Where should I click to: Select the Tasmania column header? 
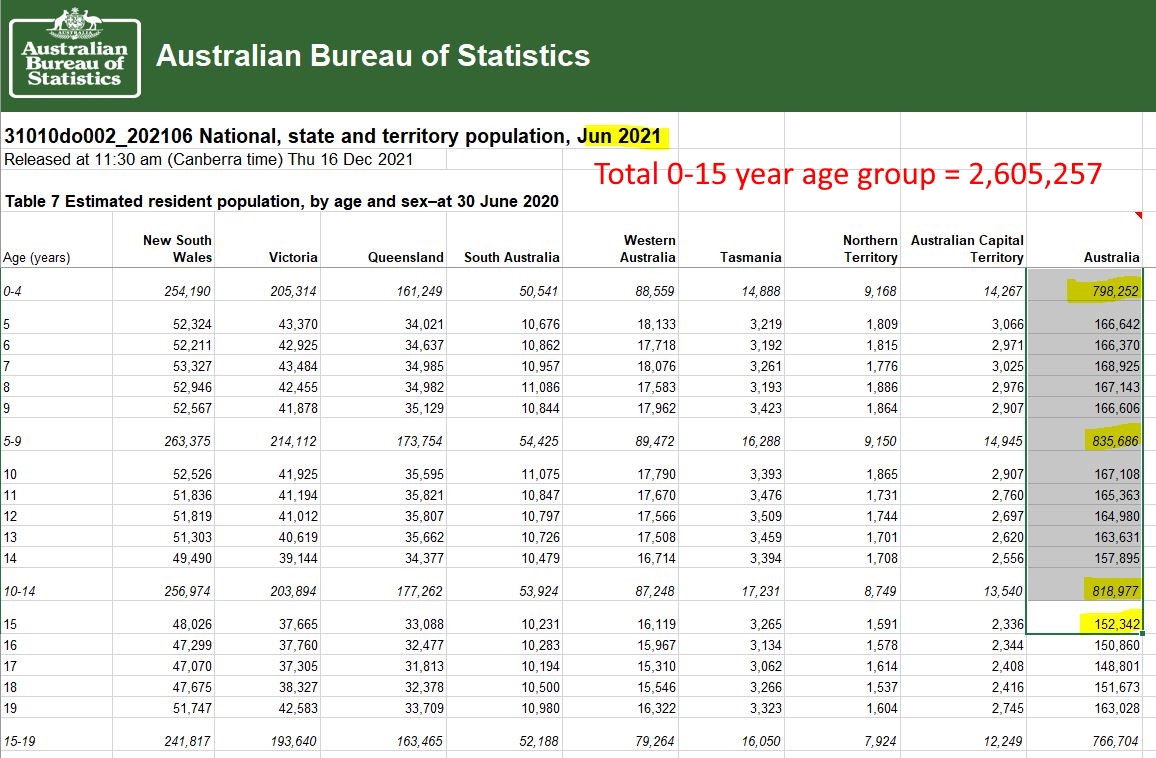click(x=750, y=257)
